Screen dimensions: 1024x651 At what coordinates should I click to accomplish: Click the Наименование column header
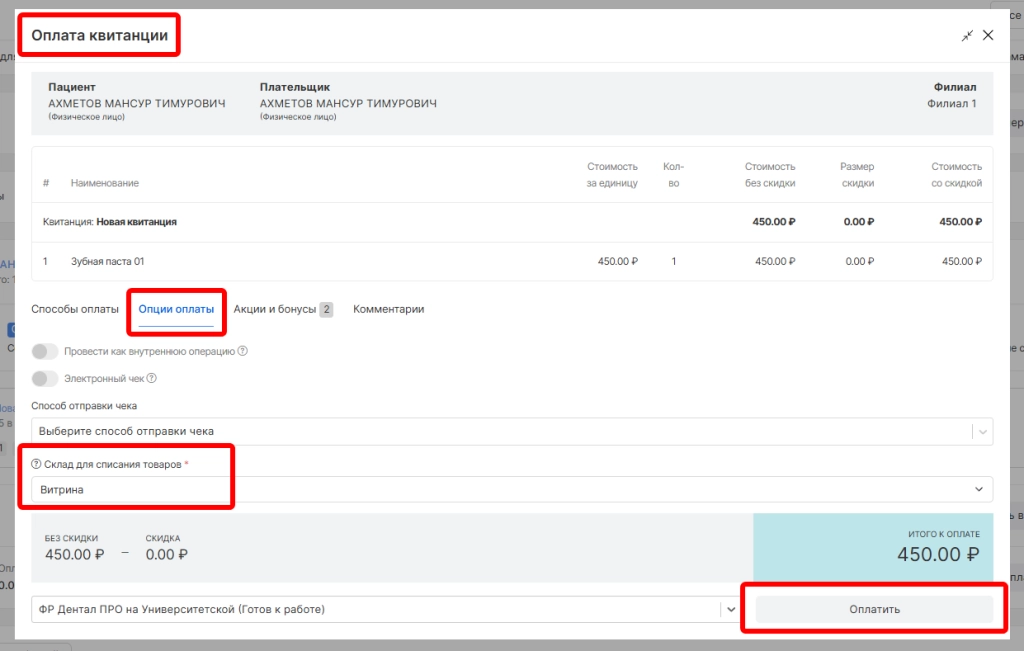click(105, 183)
